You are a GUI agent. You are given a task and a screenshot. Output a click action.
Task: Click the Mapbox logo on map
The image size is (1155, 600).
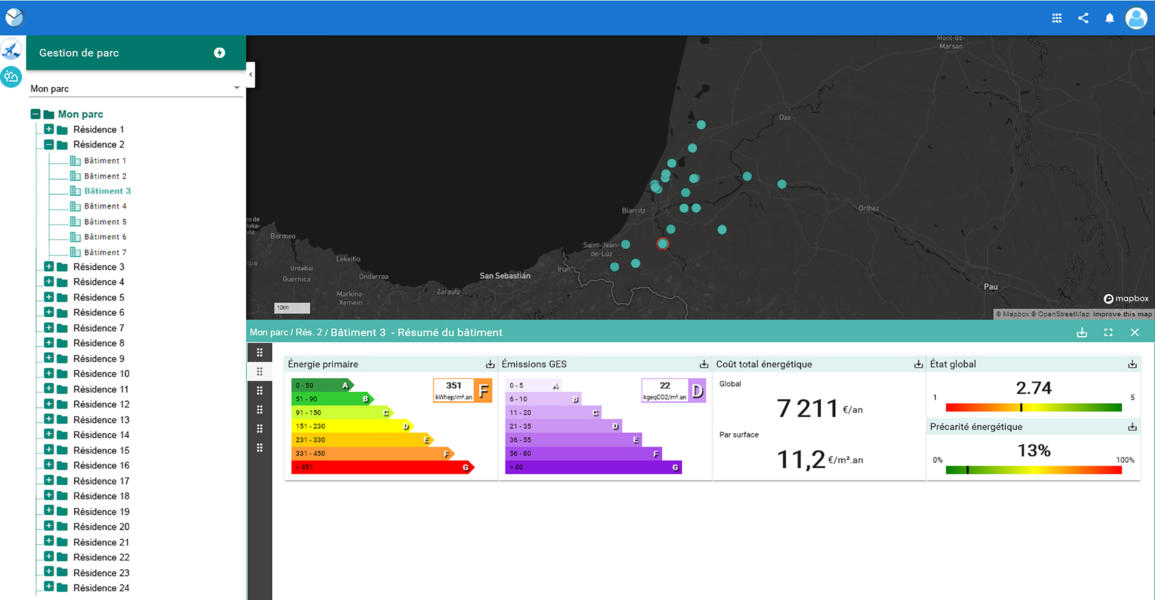click(x=1126, y=298)
